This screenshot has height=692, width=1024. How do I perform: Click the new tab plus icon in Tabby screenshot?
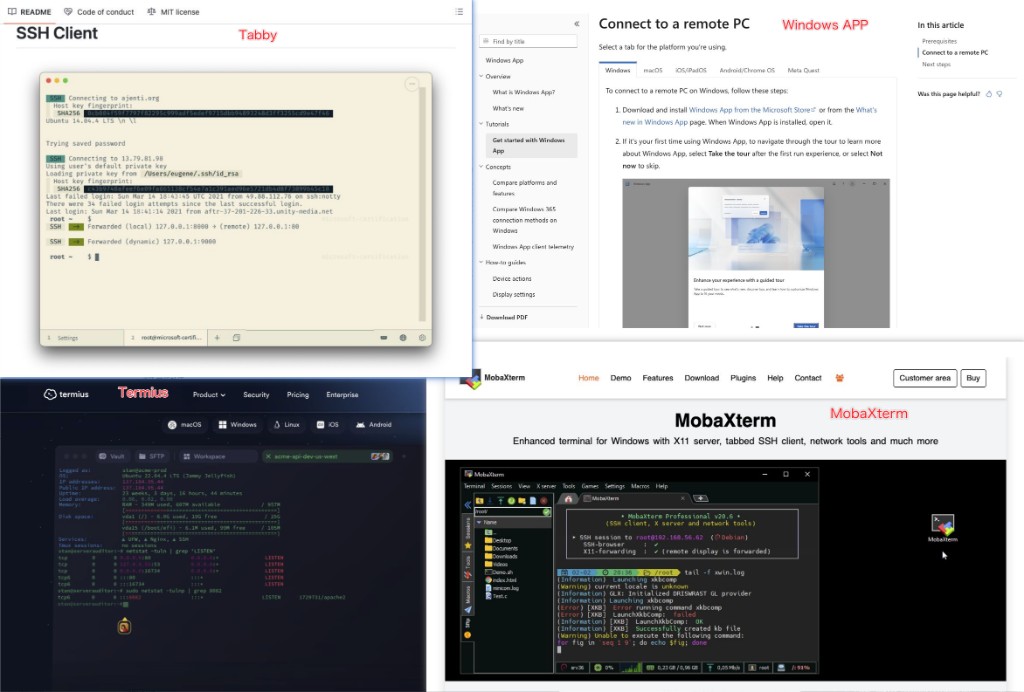(x=217, y=338)
